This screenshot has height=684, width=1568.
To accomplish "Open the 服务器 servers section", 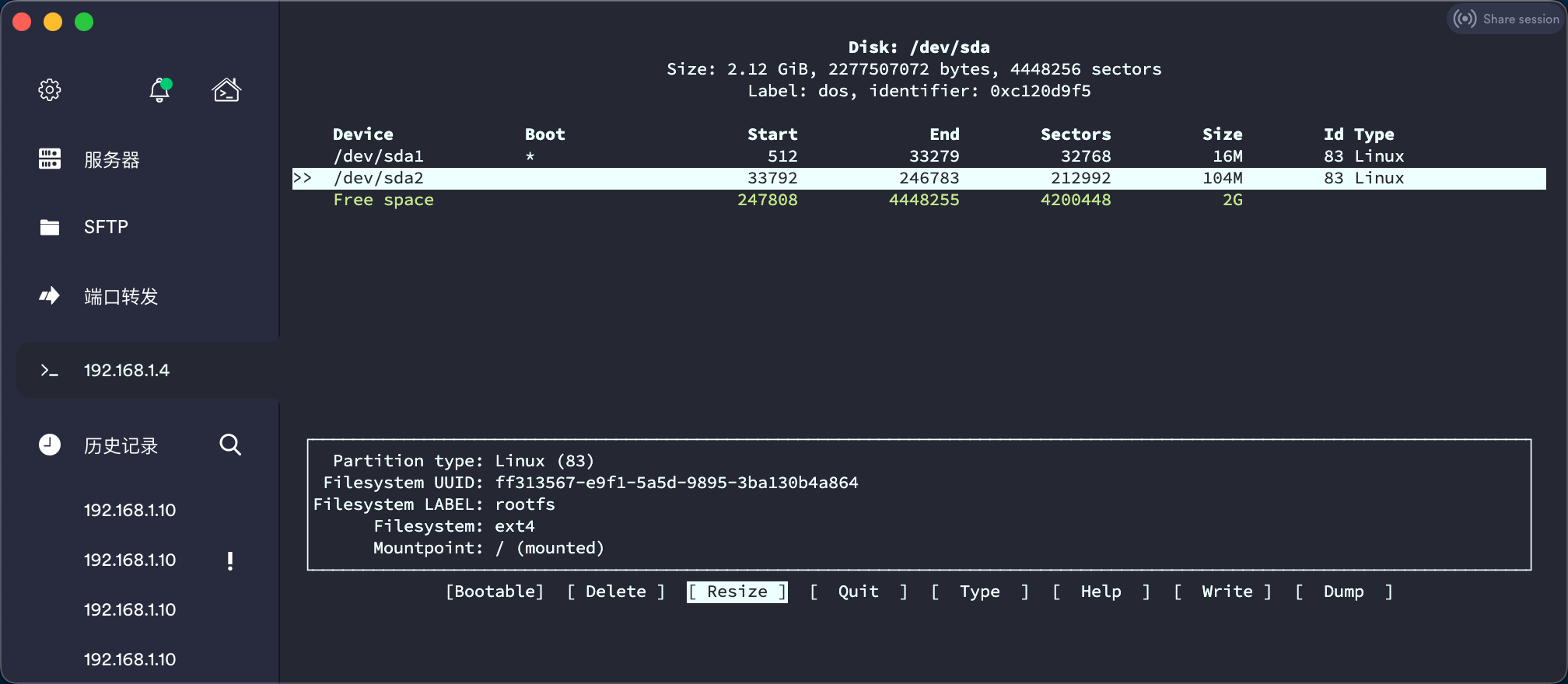I will pos(112,160).
